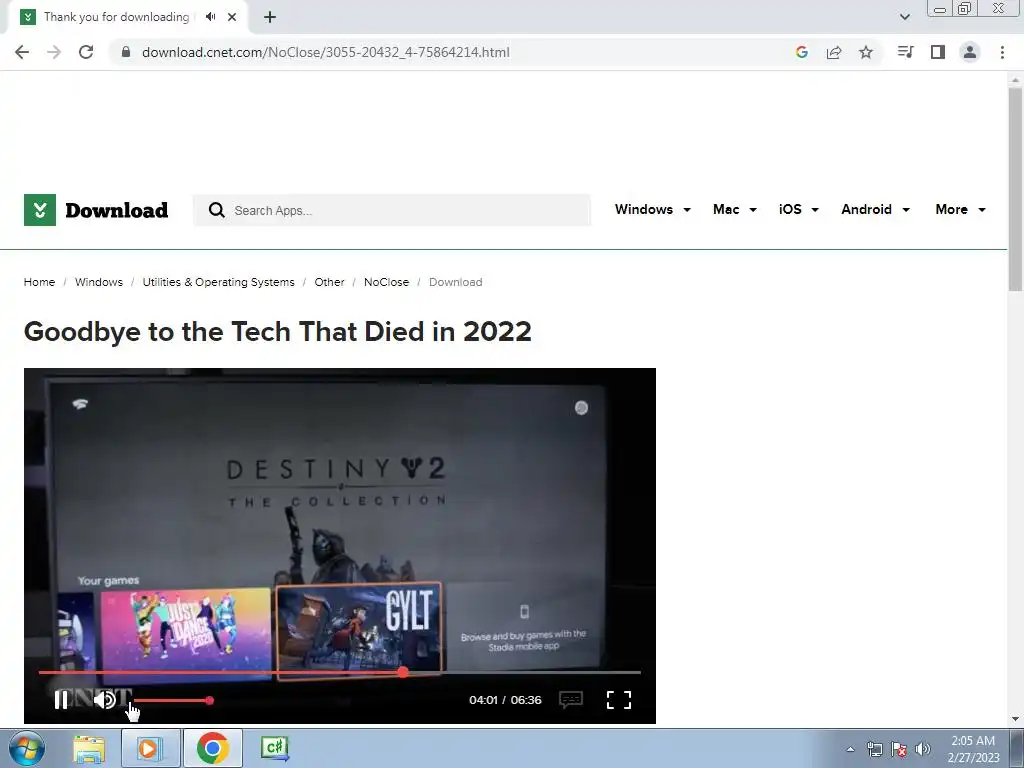Open the Chrome three-dot menu
Screen dimensions: 1024x768
pyautogui.click(x=1002, y=52)
